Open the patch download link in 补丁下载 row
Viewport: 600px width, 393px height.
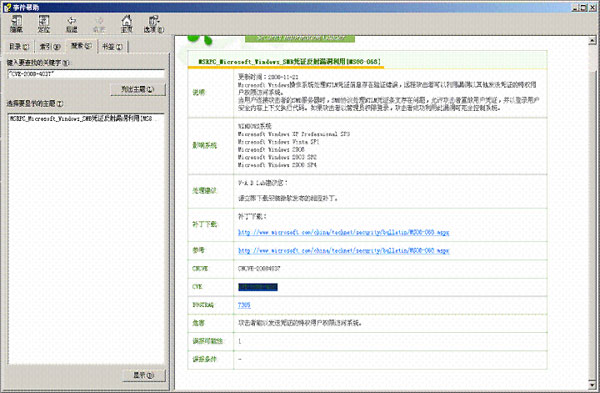343,232
